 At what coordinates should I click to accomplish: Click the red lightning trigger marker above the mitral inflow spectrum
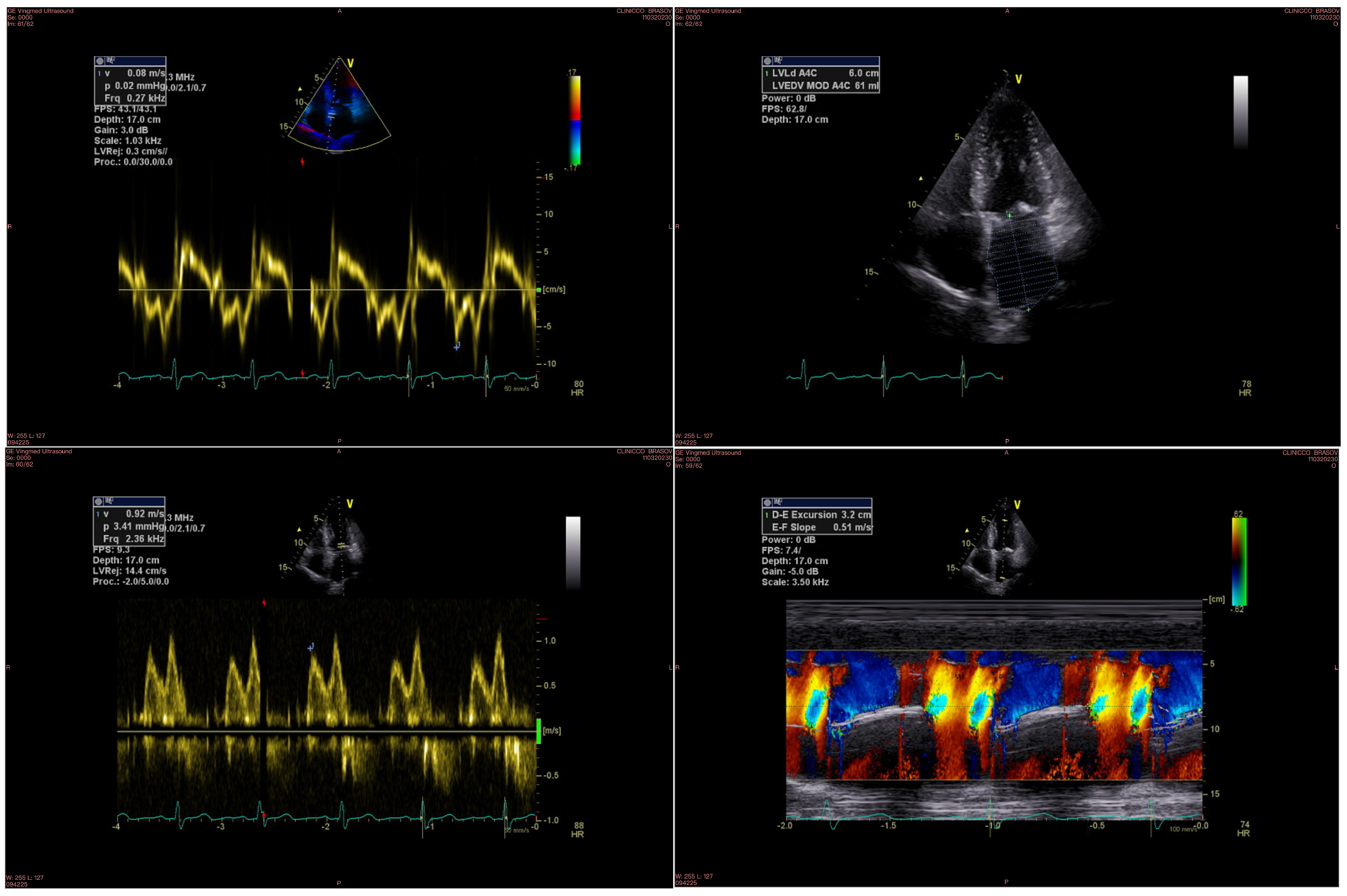(265, 603)
